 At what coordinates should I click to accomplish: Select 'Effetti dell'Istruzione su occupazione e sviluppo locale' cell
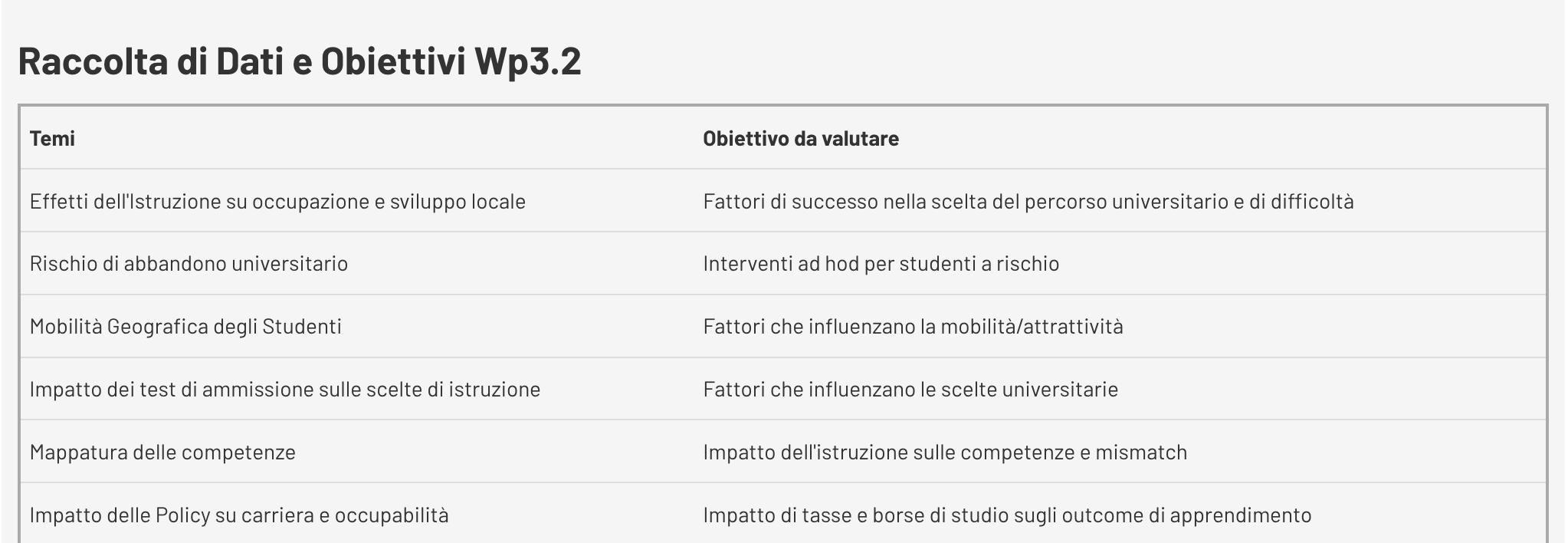click(277, 202)
